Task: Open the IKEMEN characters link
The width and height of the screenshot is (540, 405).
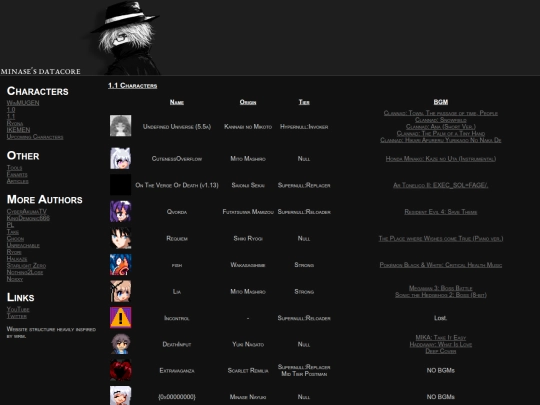Action: pyautogui.click(x=18, y=130)
